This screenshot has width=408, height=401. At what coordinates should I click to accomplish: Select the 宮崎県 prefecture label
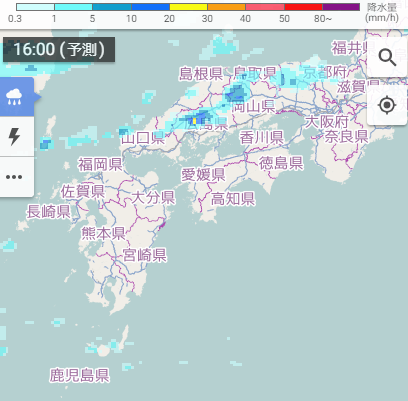pyautogui.click(x=145, y=255)
